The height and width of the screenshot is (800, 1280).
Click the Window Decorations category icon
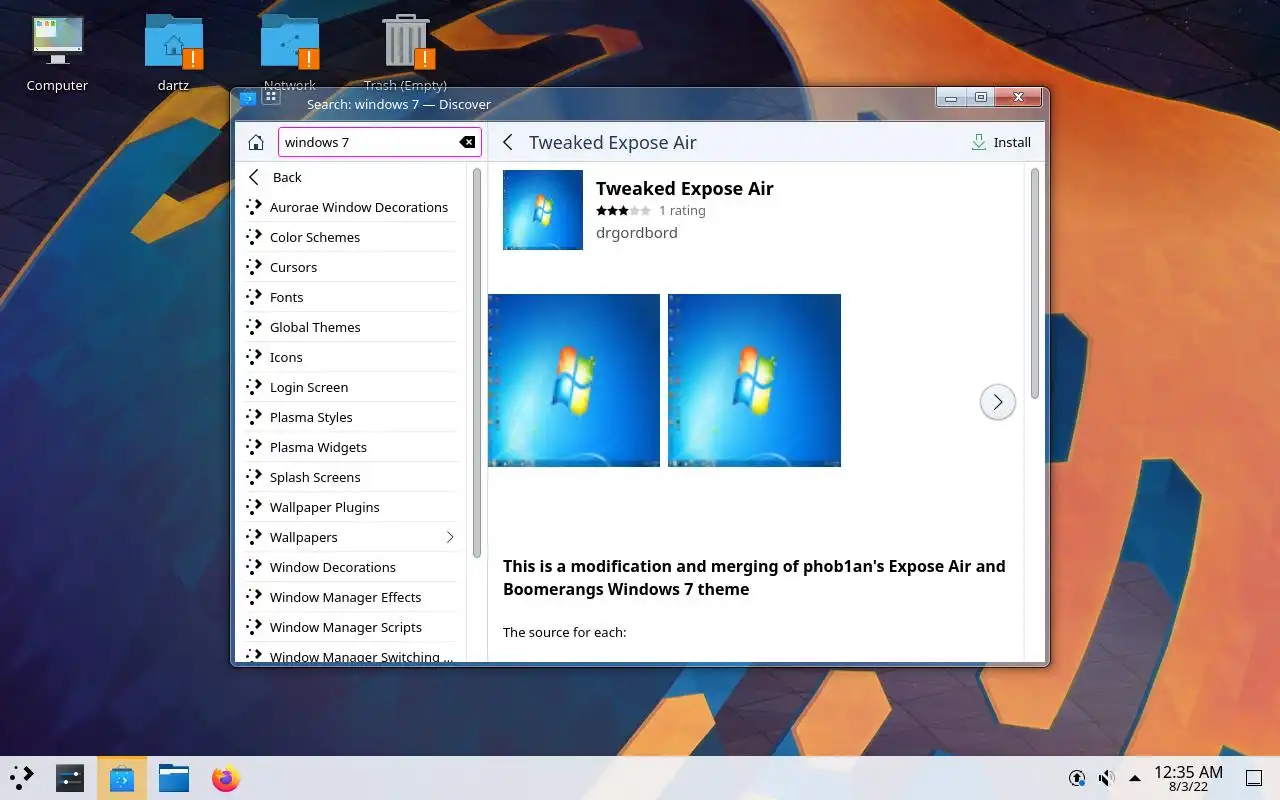254,567
